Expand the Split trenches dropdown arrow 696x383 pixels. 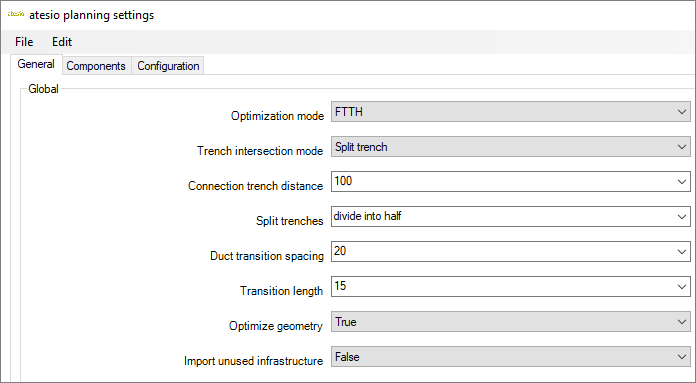[682, 217]
